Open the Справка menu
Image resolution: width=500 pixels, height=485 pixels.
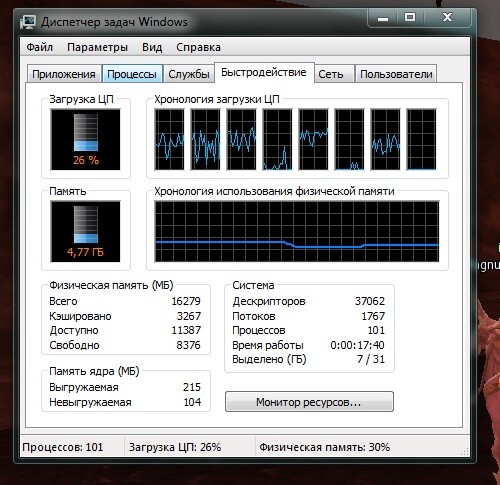(x=198, y=47)
